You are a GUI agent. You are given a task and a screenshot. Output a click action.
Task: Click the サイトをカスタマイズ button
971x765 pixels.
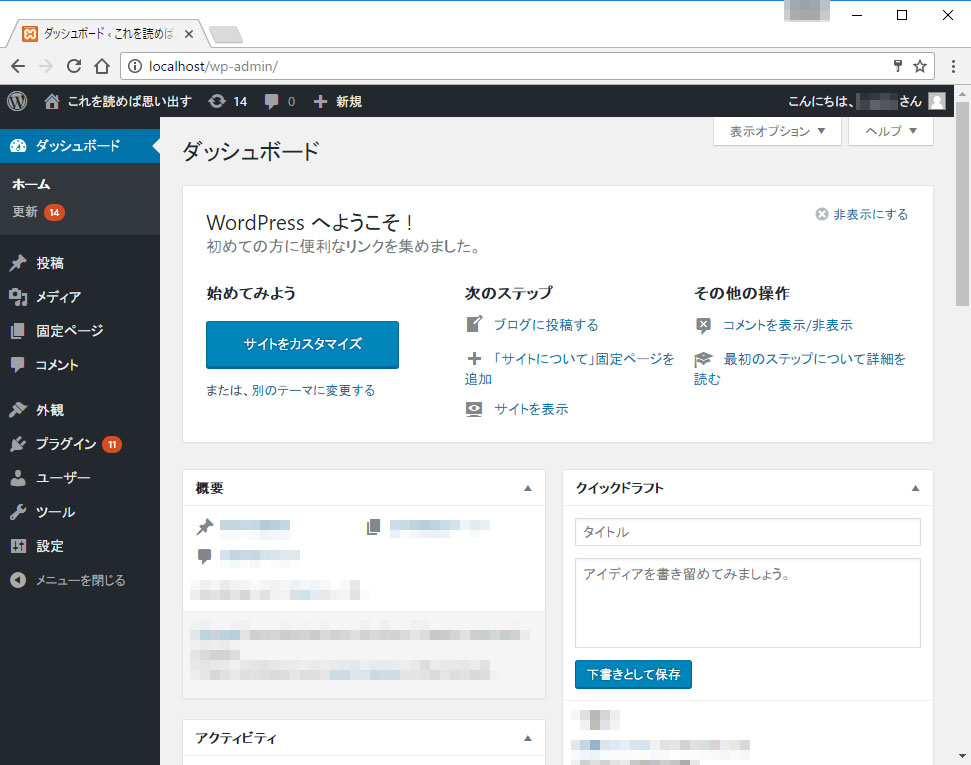pyautogui.click(x=302, y=344)
